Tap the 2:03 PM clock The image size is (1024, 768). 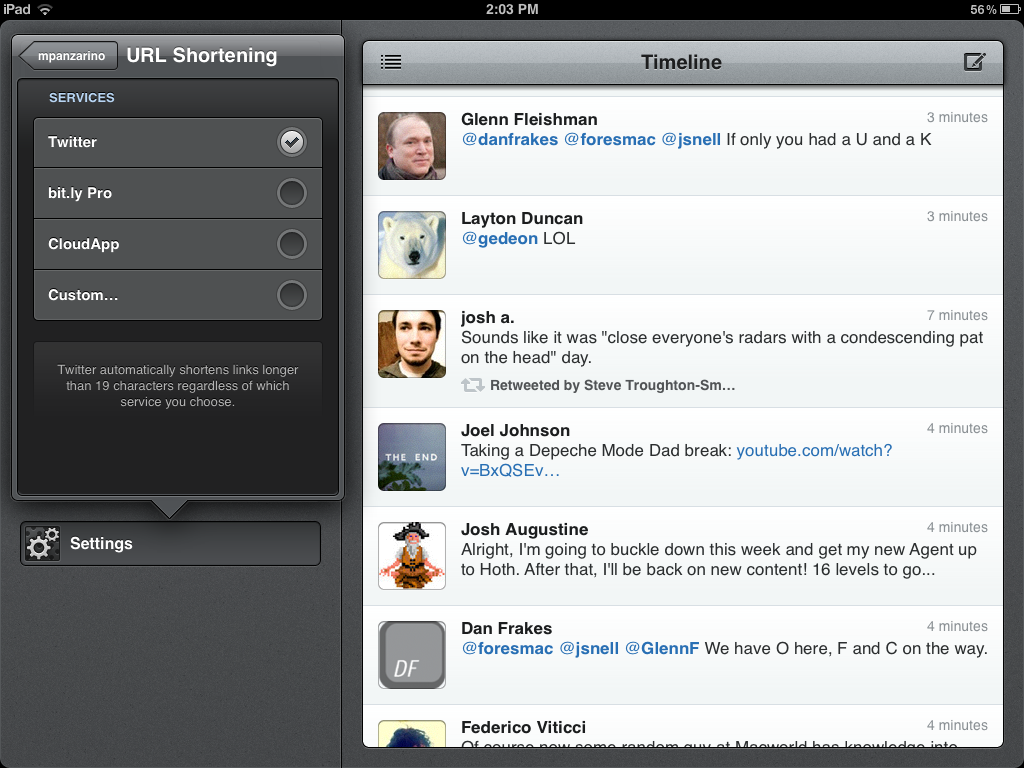pyautogui.click(x=512, y=9)
